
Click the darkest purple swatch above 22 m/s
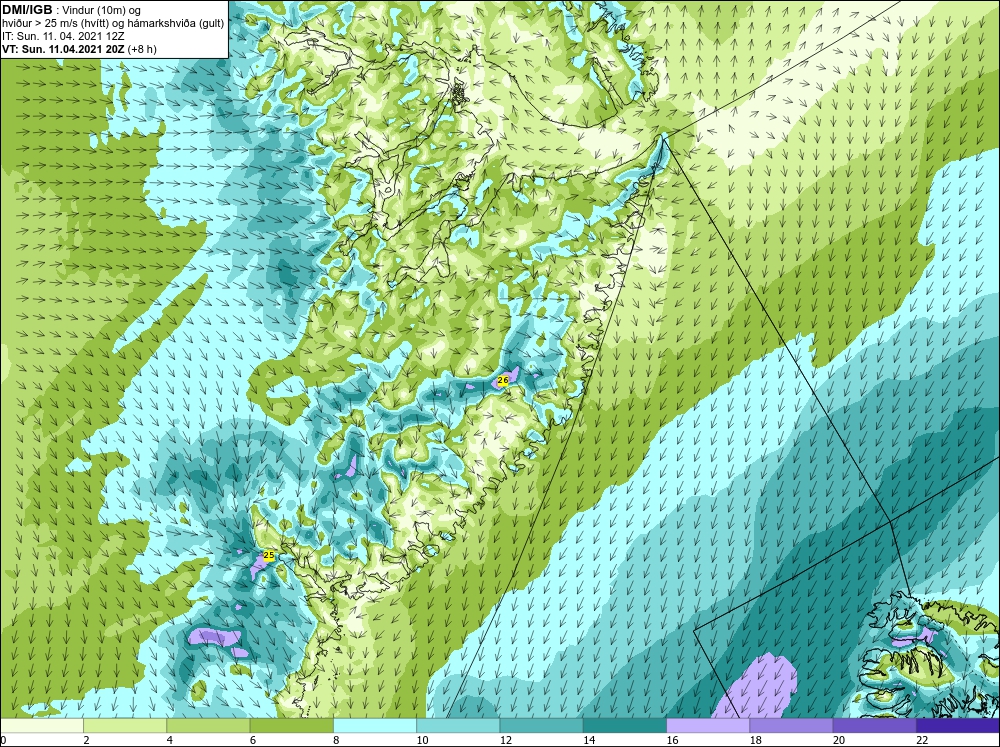tap(958, 725)
